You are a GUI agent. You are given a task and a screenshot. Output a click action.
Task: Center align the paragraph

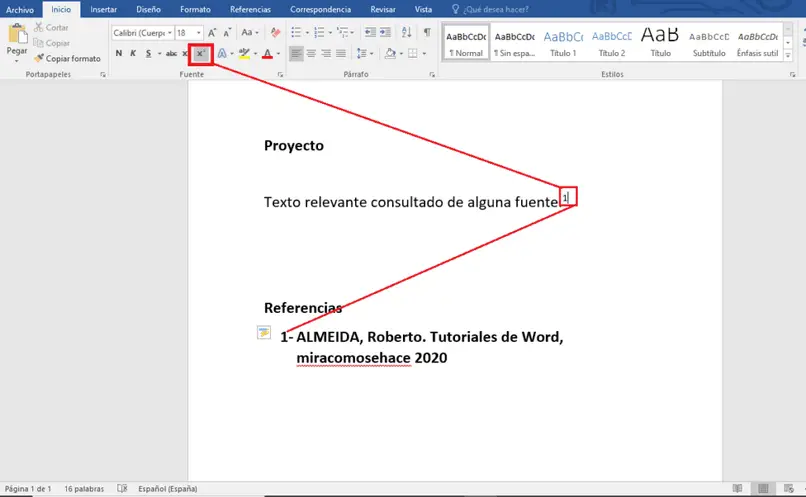(x=311, y=53)
